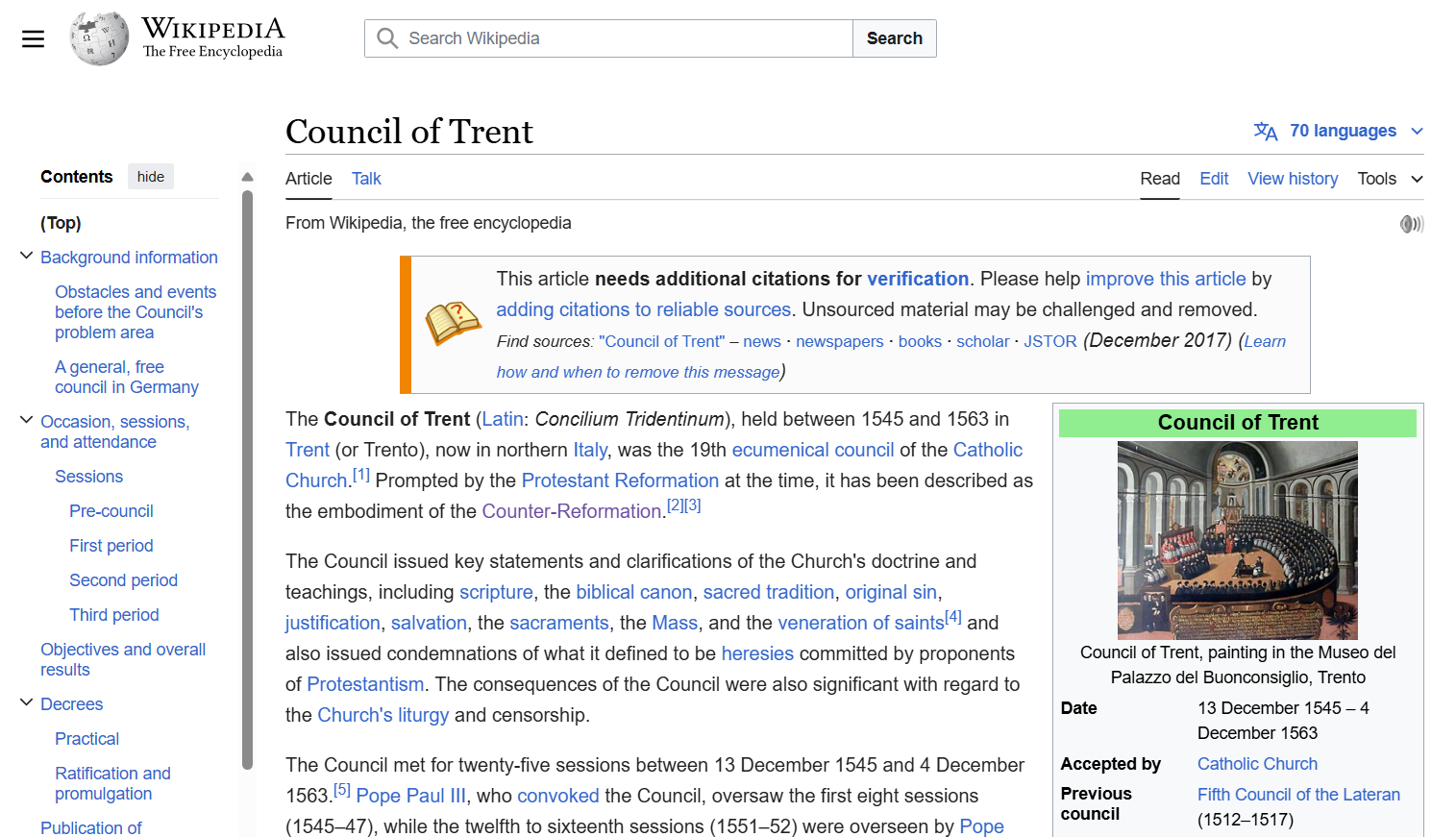Open the heresies link

click(x=757, y=653)
